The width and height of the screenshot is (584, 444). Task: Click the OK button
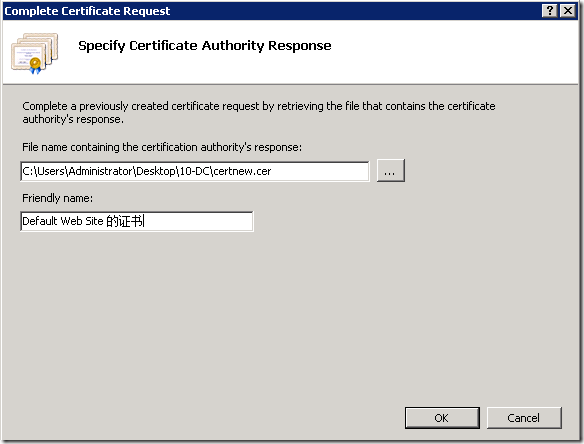[442, 418]
